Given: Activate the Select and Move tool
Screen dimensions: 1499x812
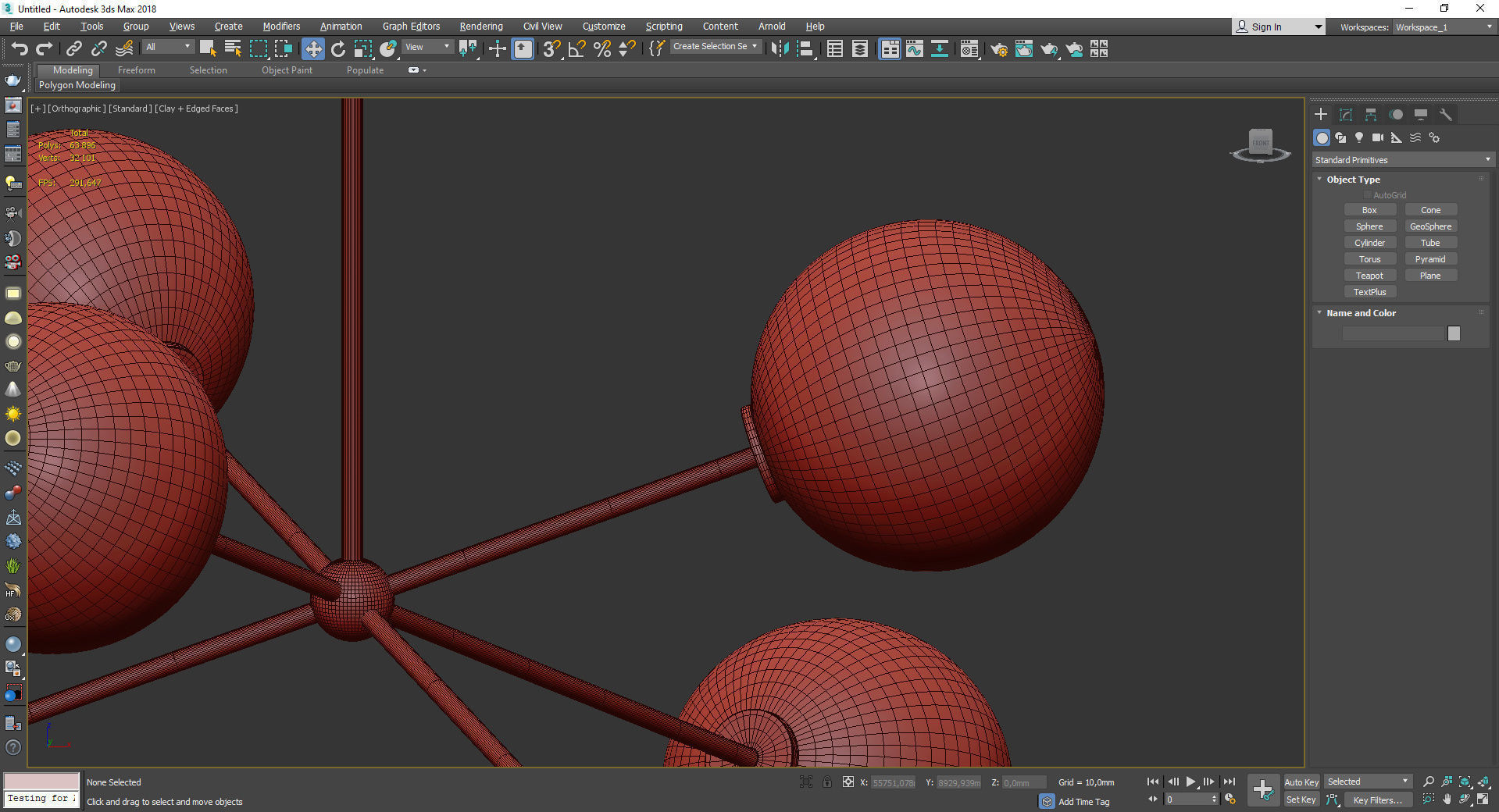Looking at the screenshot, I should 312,48.
